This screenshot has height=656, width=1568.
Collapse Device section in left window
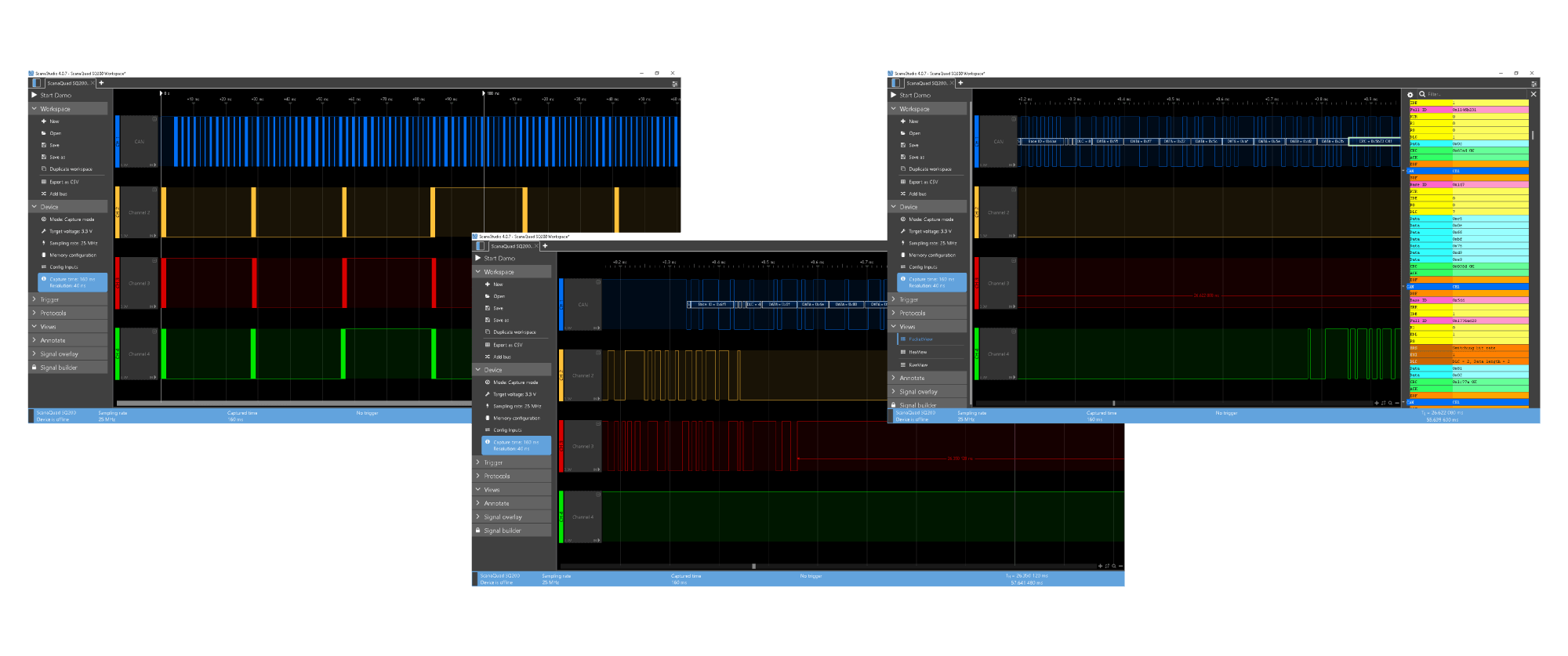pyautogui.click(x=68, y=207)
